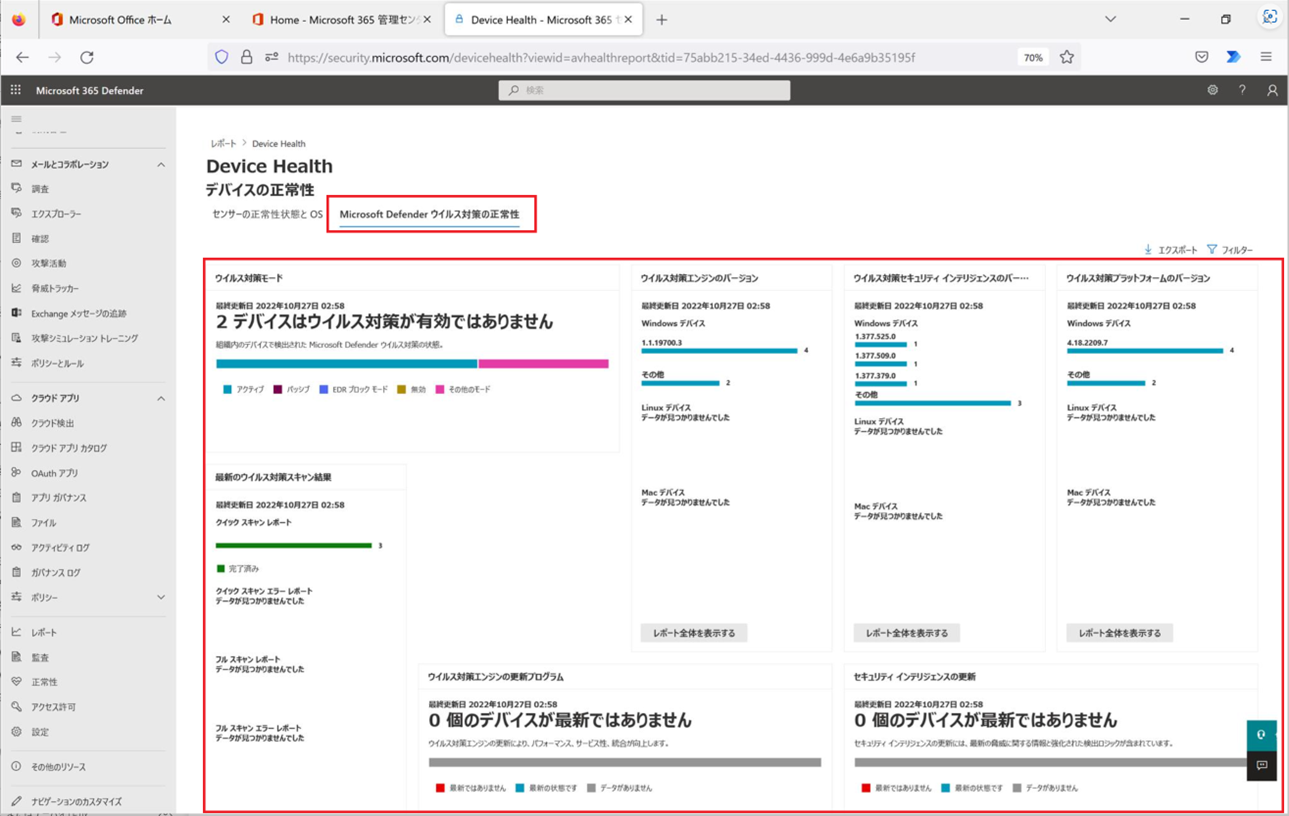
Task: Open レポート in sidebar
Action: [x=44, y=633]
